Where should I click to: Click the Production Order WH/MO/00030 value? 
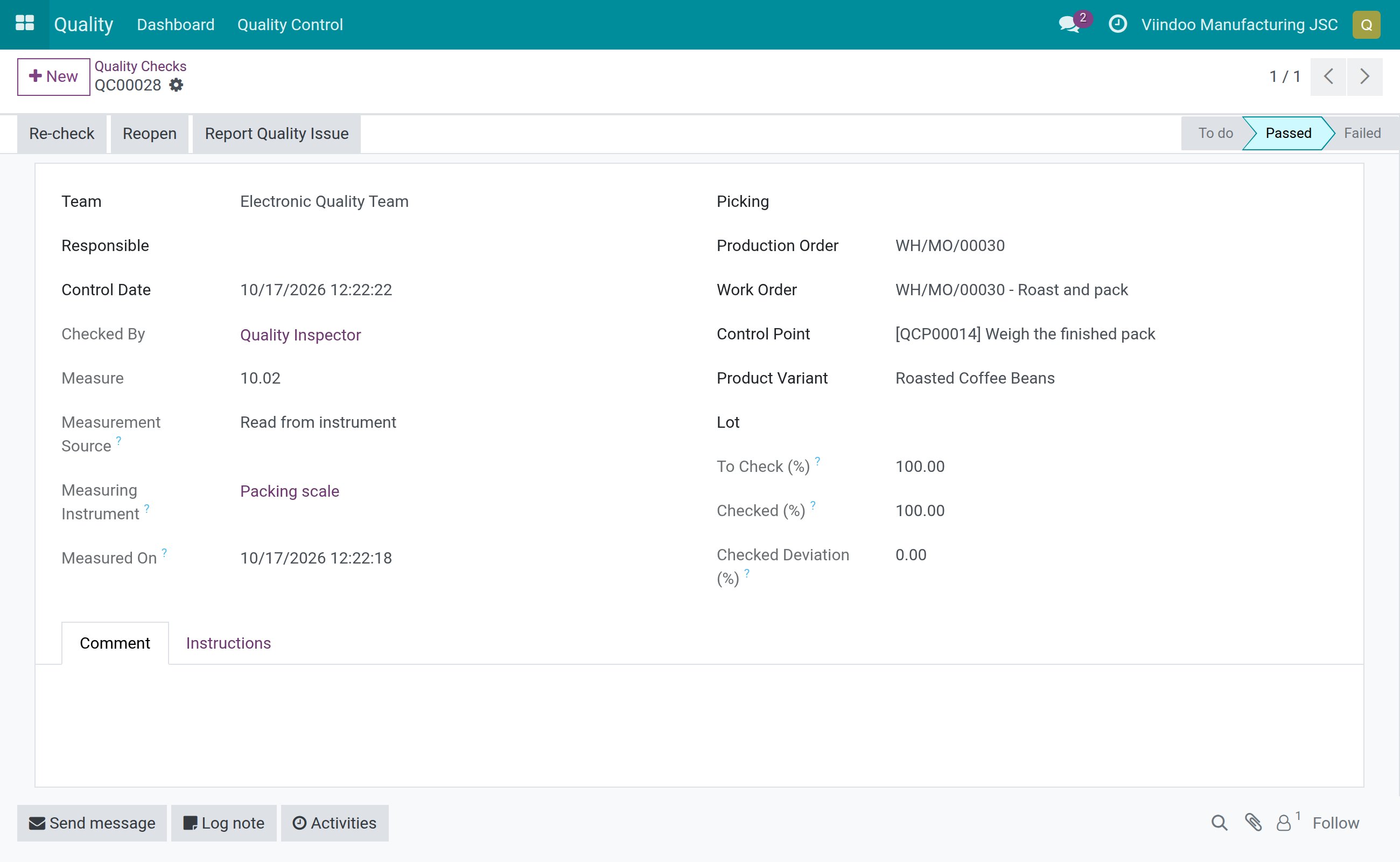pyautogui.click(x=950, y=246)
